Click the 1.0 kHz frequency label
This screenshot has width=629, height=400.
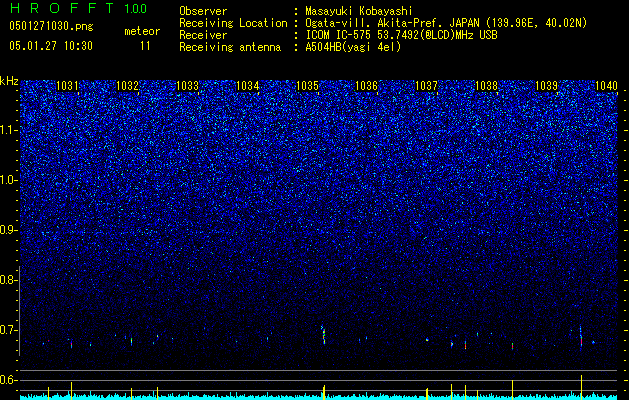pyautogui.click(x=9, y=181)
